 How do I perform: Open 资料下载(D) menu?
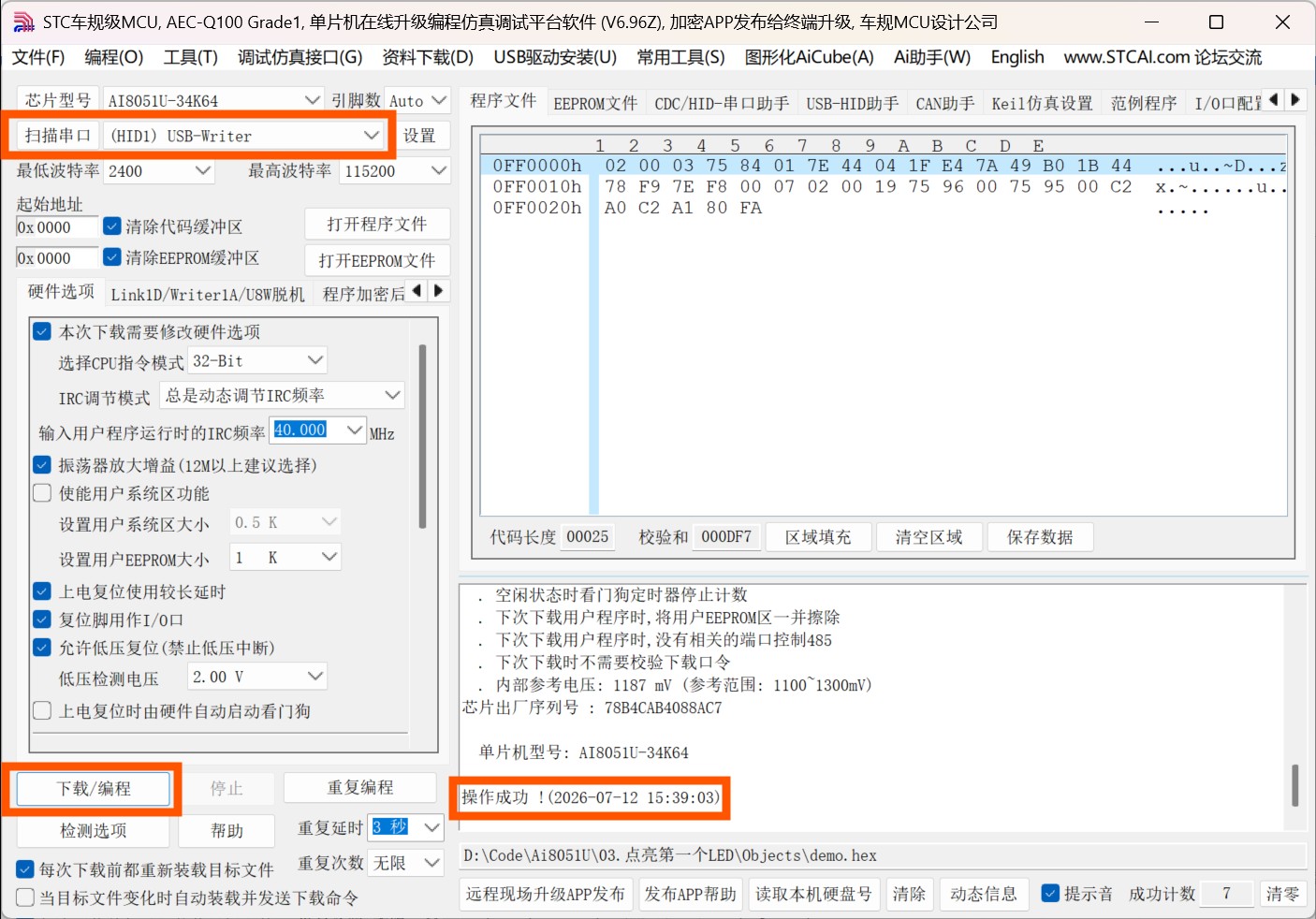(x=428, y=57)
